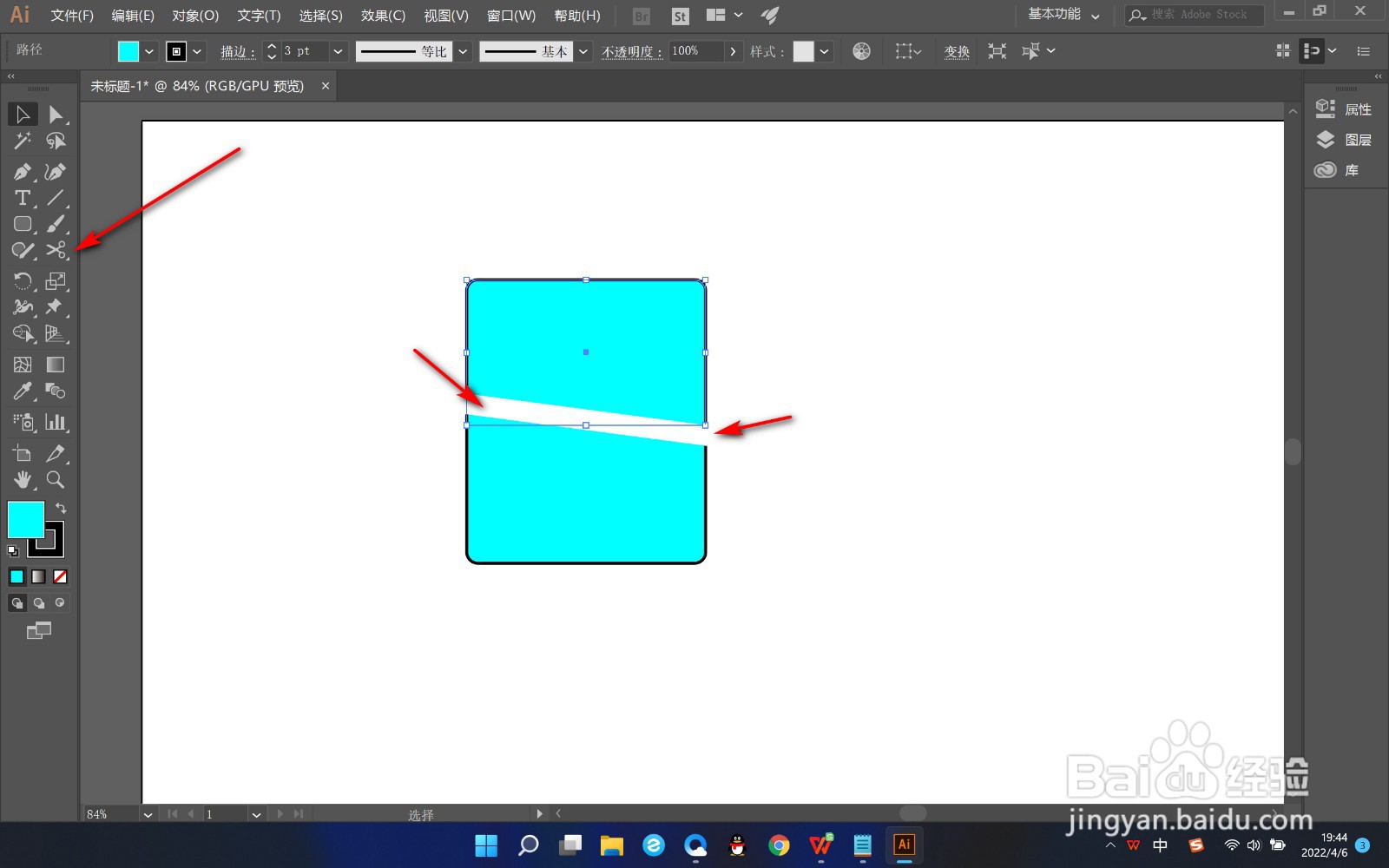Viewport: 1389px width, 868px height.
Task: Select the Scale tool
Action: coord(56,281)
